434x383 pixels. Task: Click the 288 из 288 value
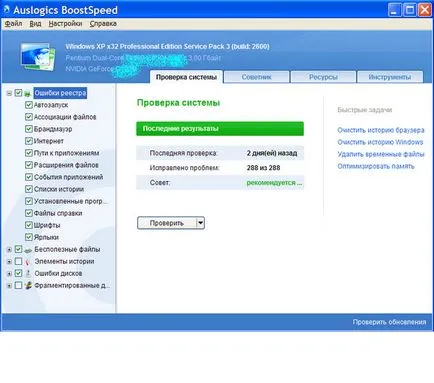(x=263, y=168)
